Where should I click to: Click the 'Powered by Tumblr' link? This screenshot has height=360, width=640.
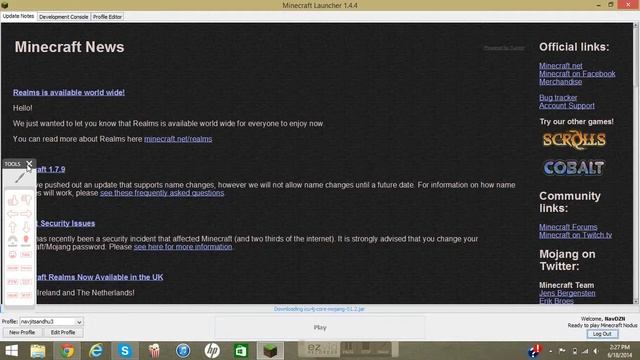pos(504,48)
